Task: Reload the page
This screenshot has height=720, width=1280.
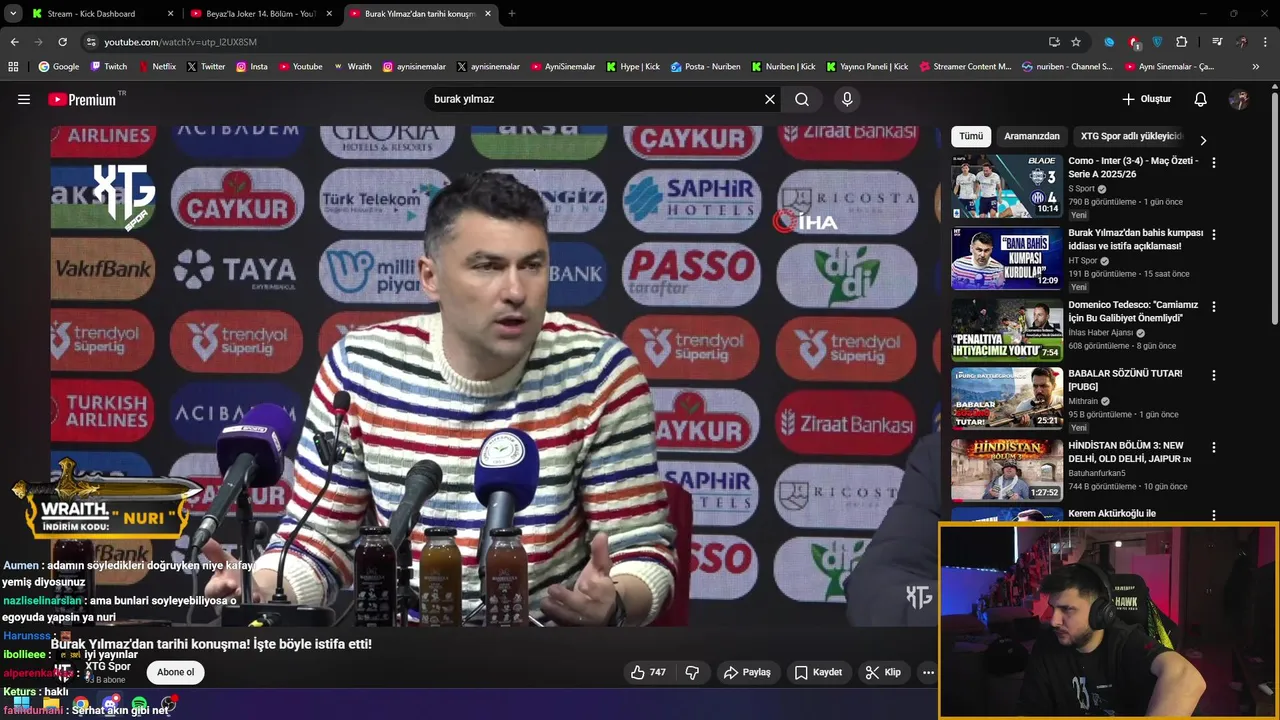Action: click(x=62, y=42)
